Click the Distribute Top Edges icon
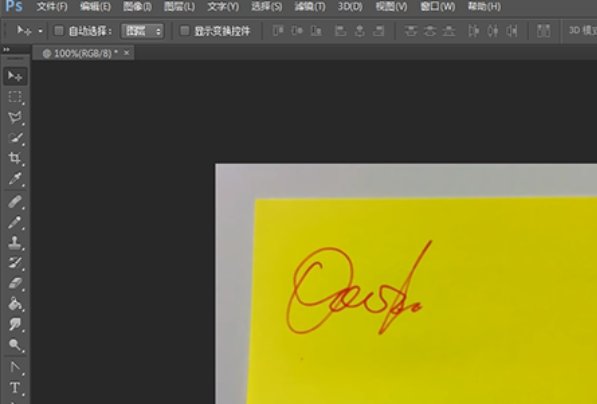The width and height of the screenshot is (597, 404). (x=410, y=31)
